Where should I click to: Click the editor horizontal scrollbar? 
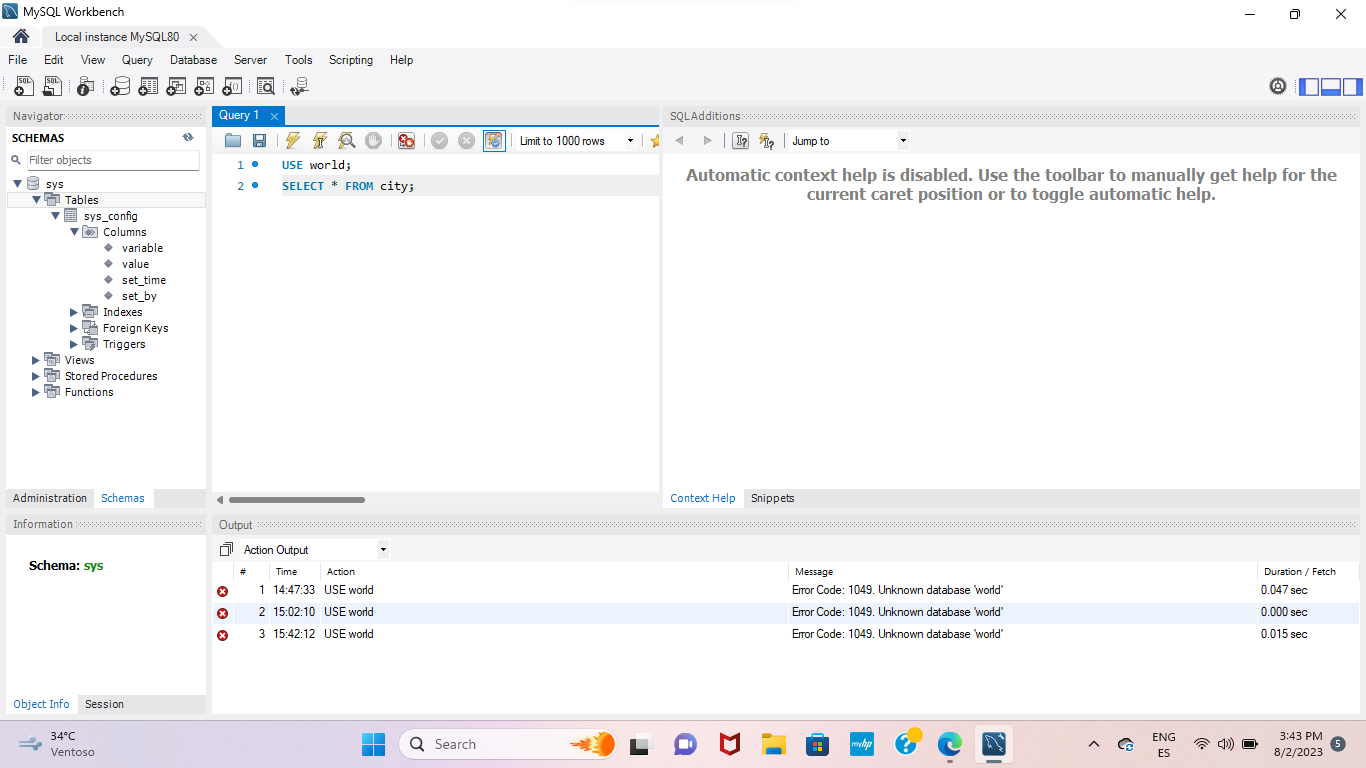(x=297, y=500)
